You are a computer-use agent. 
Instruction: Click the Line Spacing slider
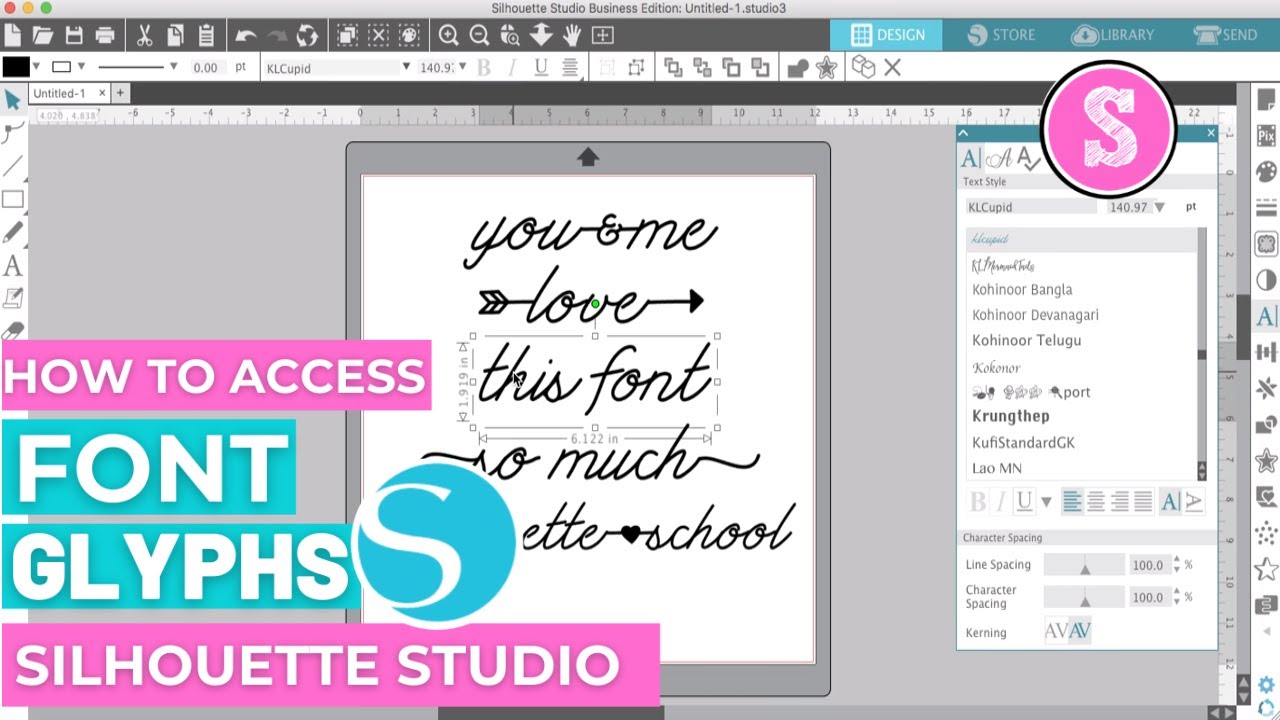[x=1084, y=565]
